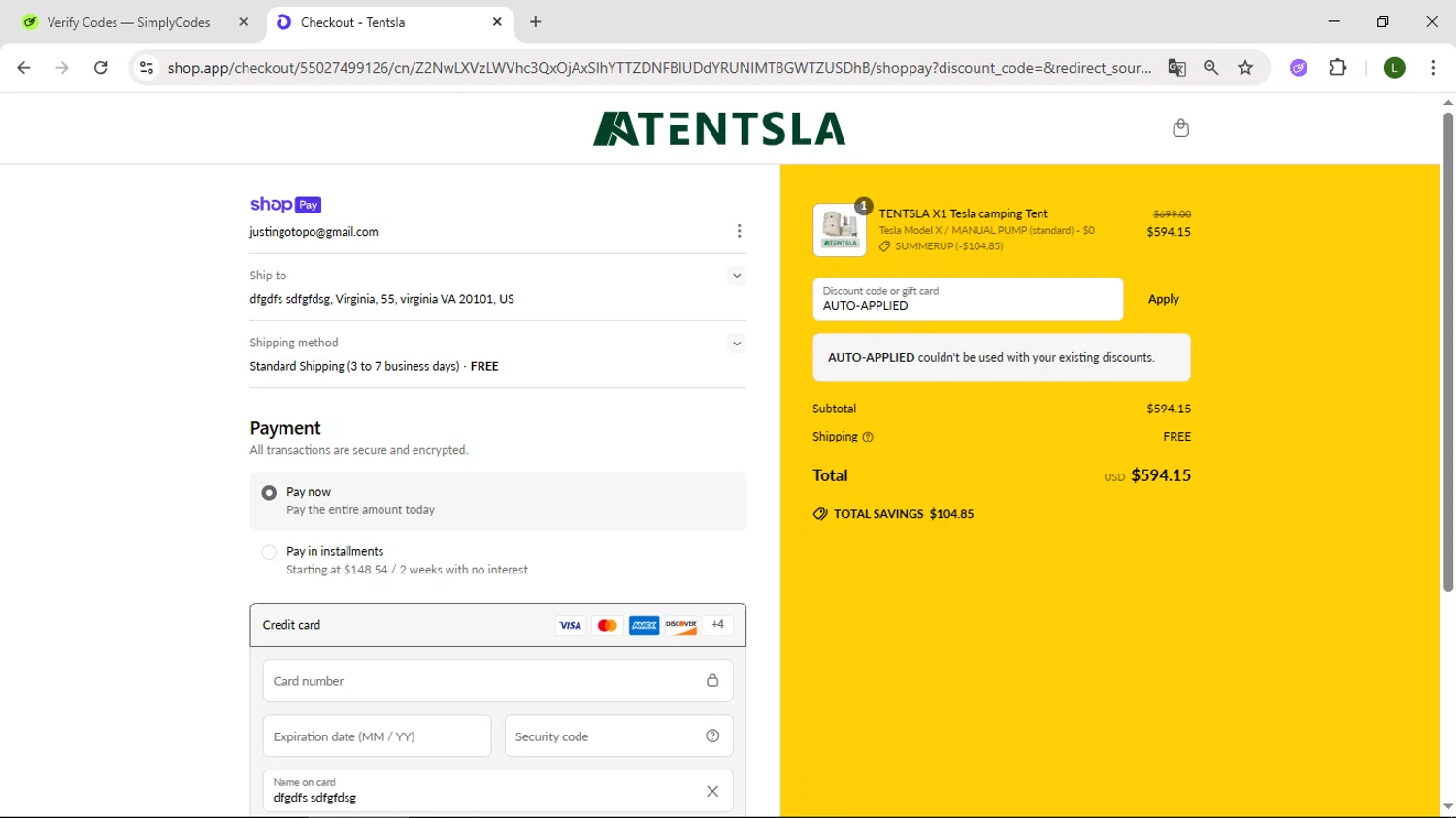Image resolution: width=1456 pixels, height=818 pixels.
Task: Click the page vertical scrollbar
Action: point(1447,351)
